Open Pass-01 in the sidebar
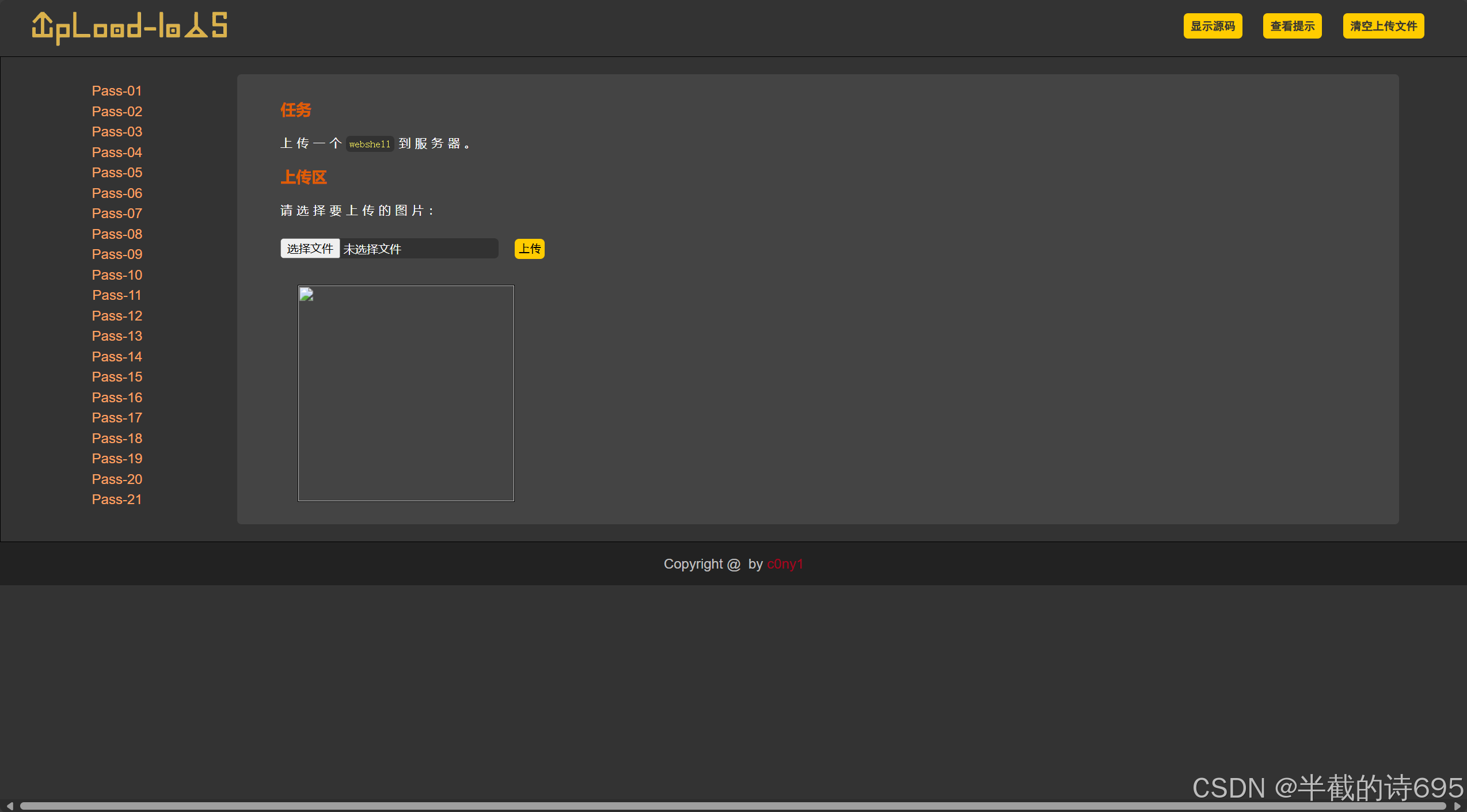 [117, 91]
